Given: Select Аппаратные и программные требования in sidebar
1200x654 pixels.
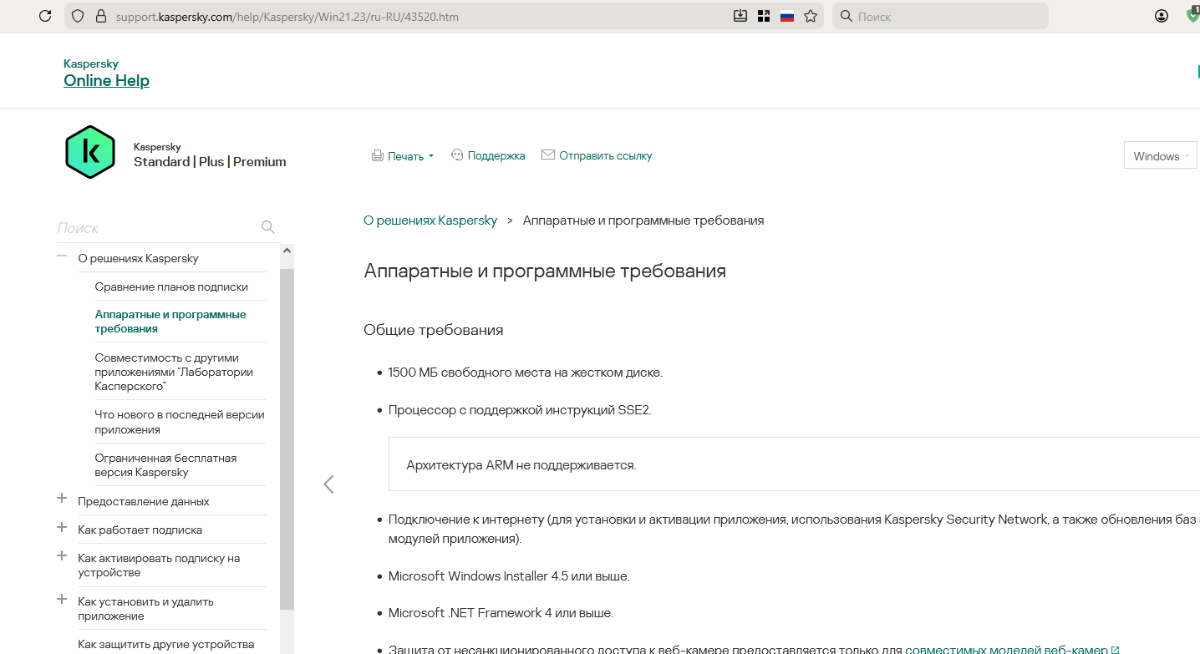Looking at the screenshot, I should [170, 321].
